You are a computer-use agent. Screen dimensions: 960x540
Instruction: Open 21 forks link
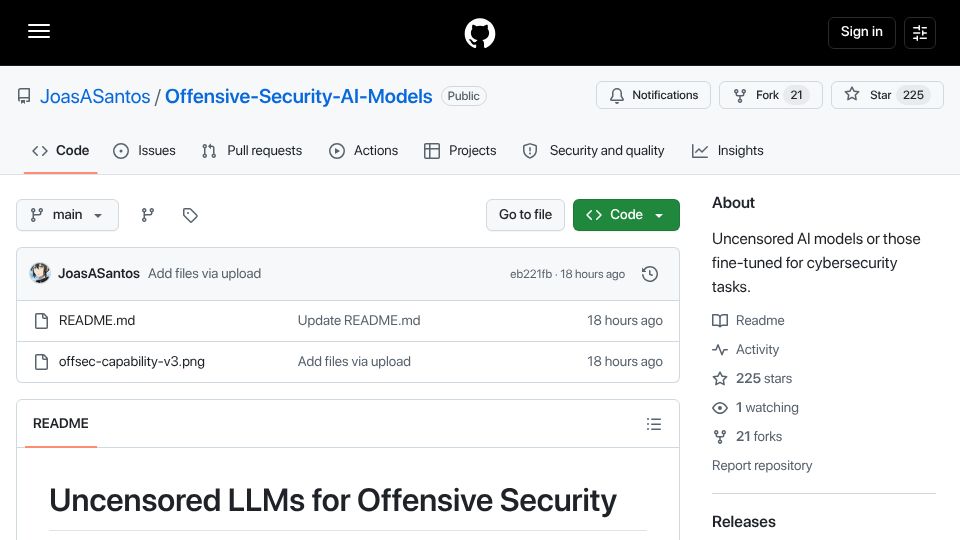coord(759,437)
